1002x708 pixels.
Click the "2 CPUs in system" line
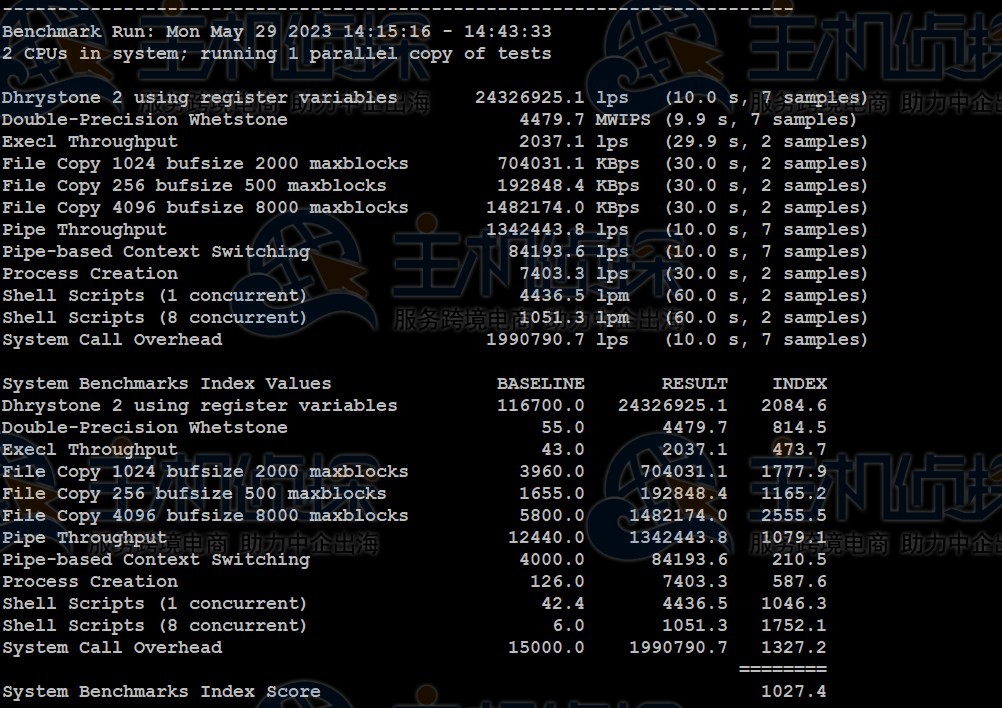pyautogui.click(x=276, y=54)
